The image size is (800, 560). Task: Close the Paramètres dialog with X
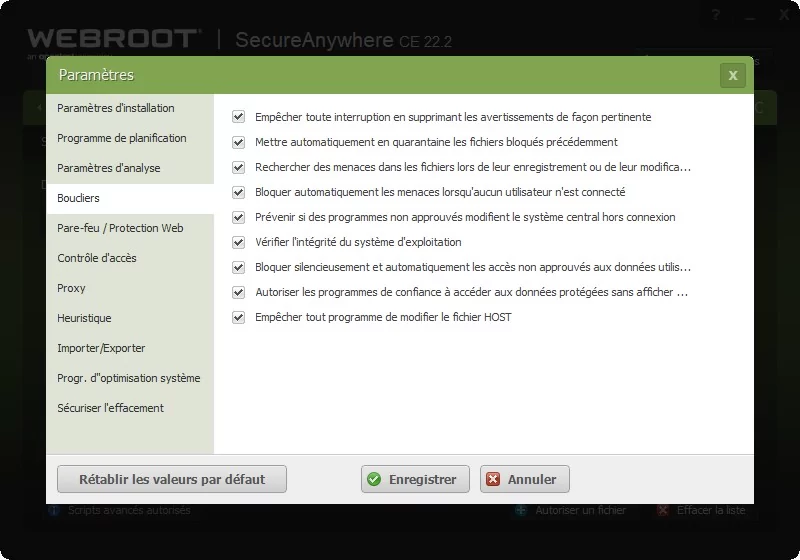pos(733,75)
